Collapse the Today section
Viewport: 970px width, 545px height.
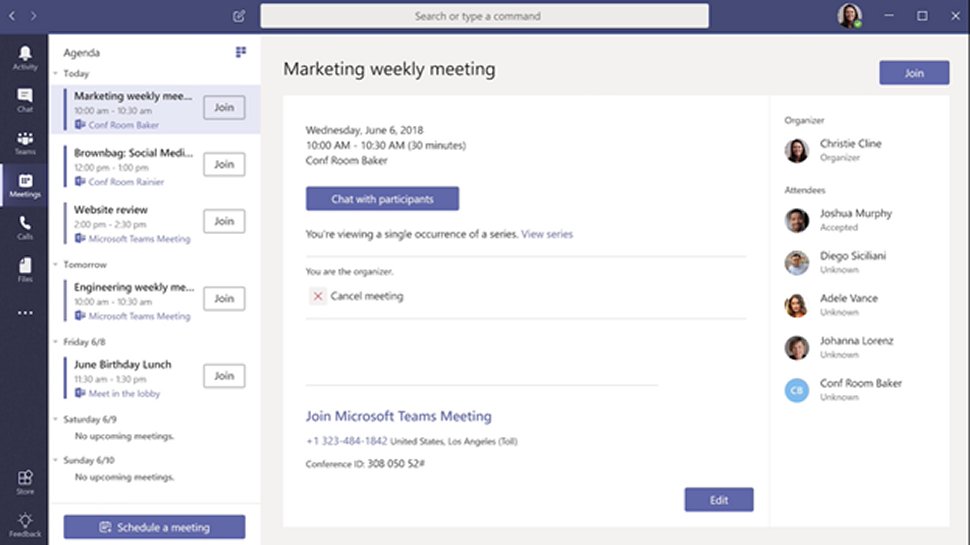coord(56,74)
